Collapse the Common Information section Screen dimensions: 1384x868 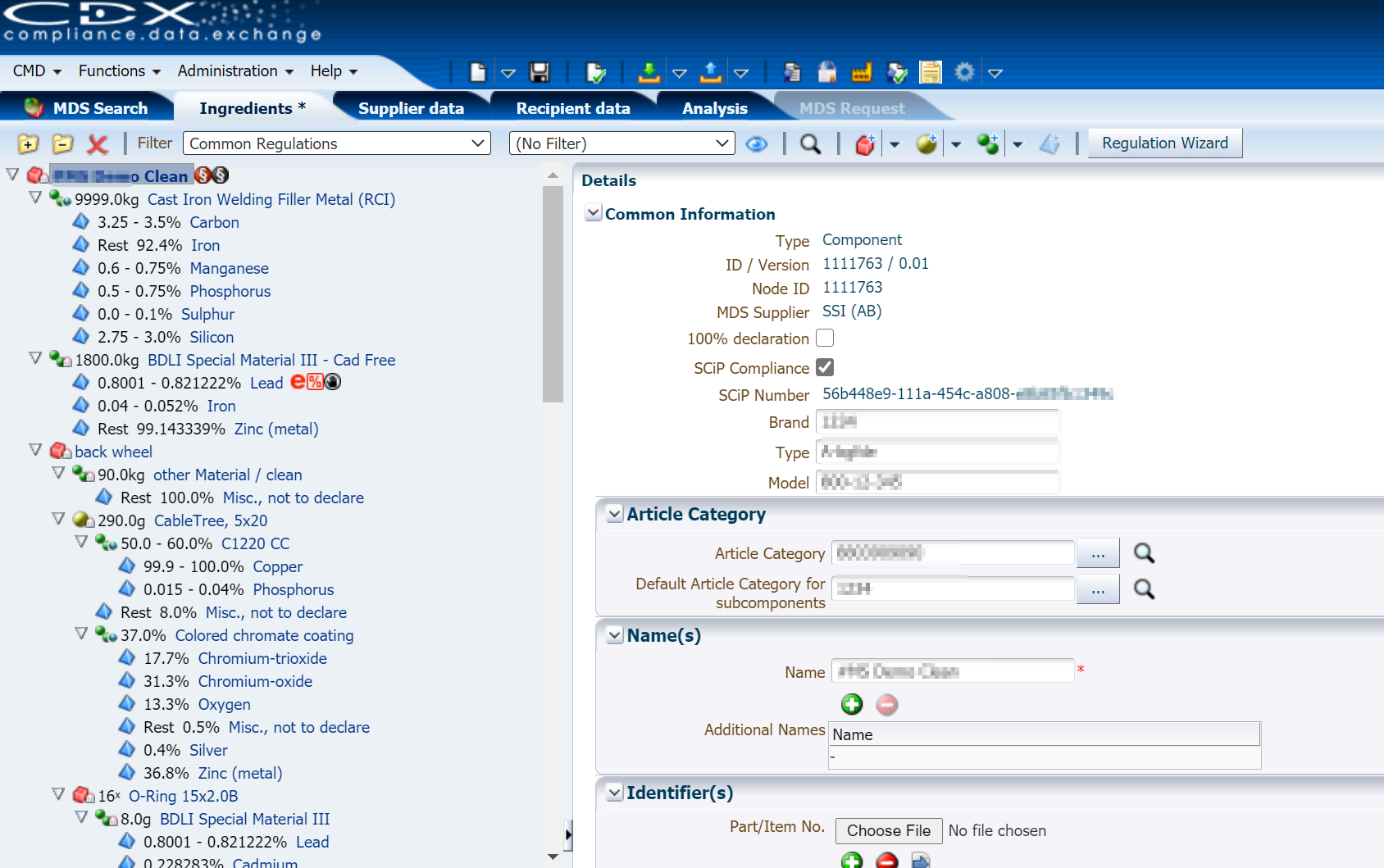(x=594, y=213)
